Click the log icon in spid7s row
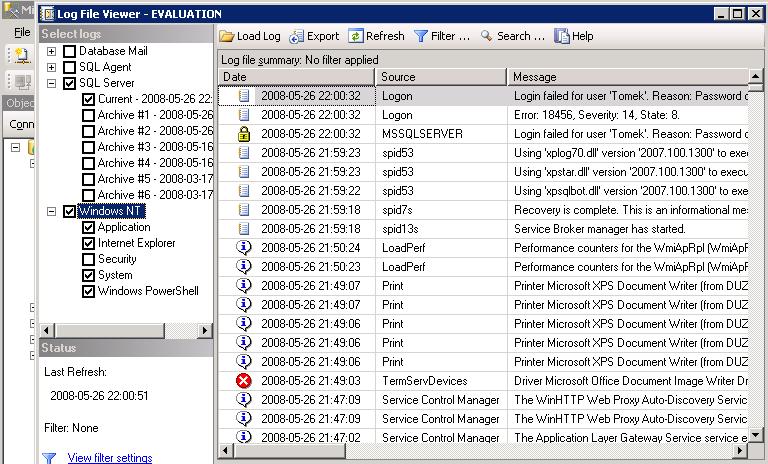Viewport: 768px width, 464px height. click(243, 210)
